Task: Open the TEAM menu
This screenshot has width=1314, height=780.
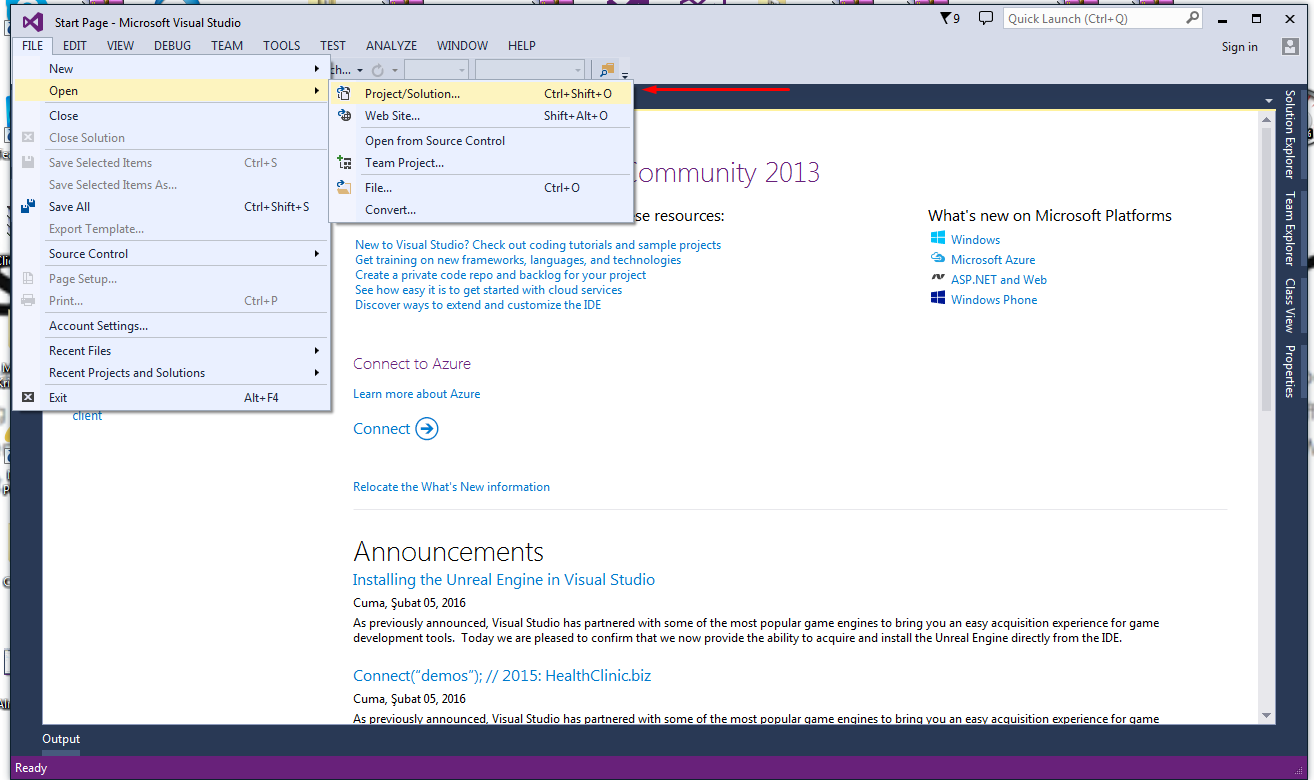Action: point(227,45)
